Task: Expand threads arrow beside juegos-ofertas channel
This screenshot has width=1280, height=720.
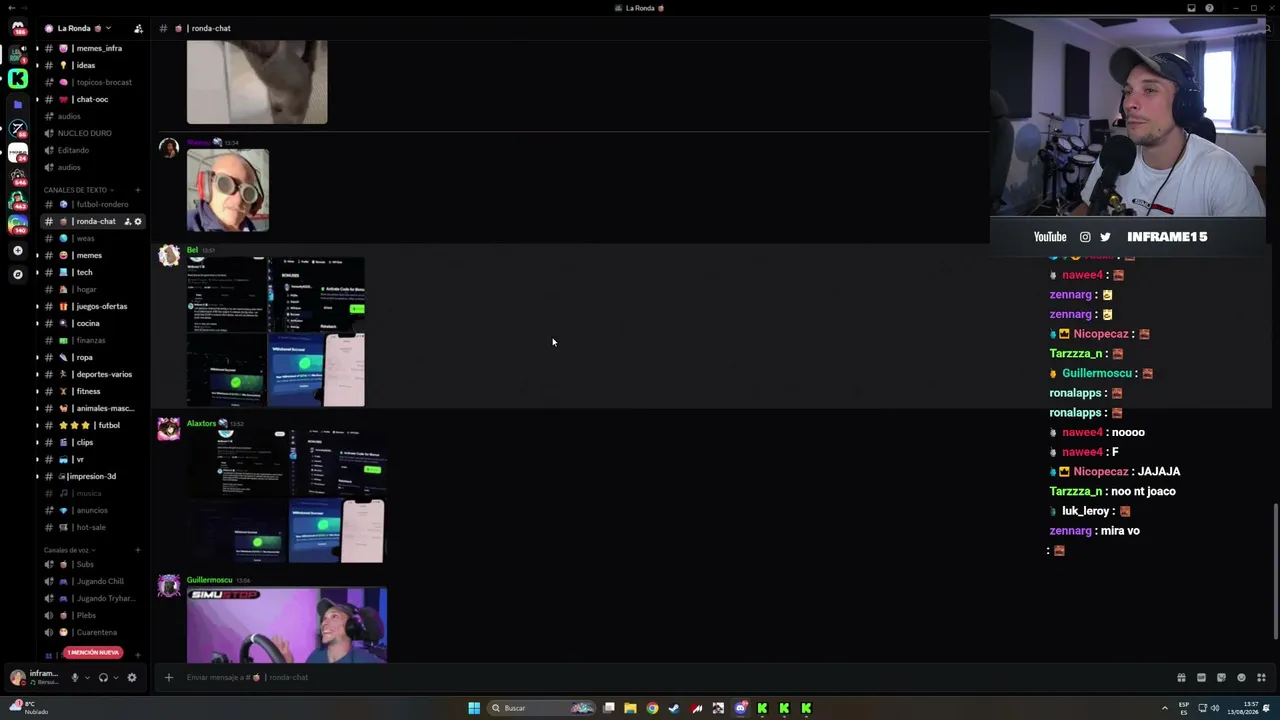Action: click(37, 306)
